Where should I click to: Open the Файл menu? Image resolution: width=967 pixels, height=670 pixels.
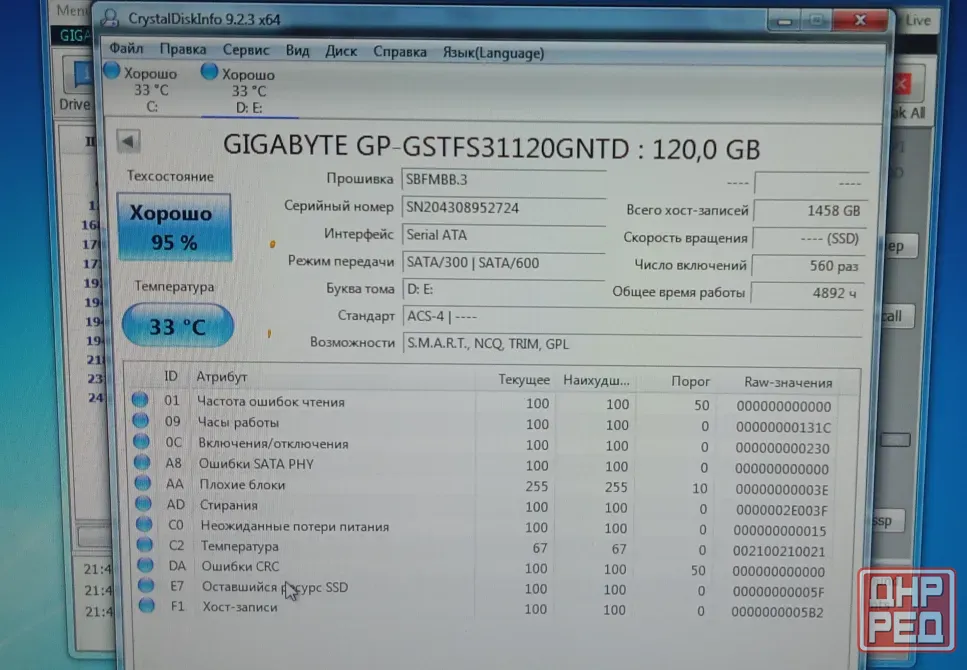click(x=126, y=48)
